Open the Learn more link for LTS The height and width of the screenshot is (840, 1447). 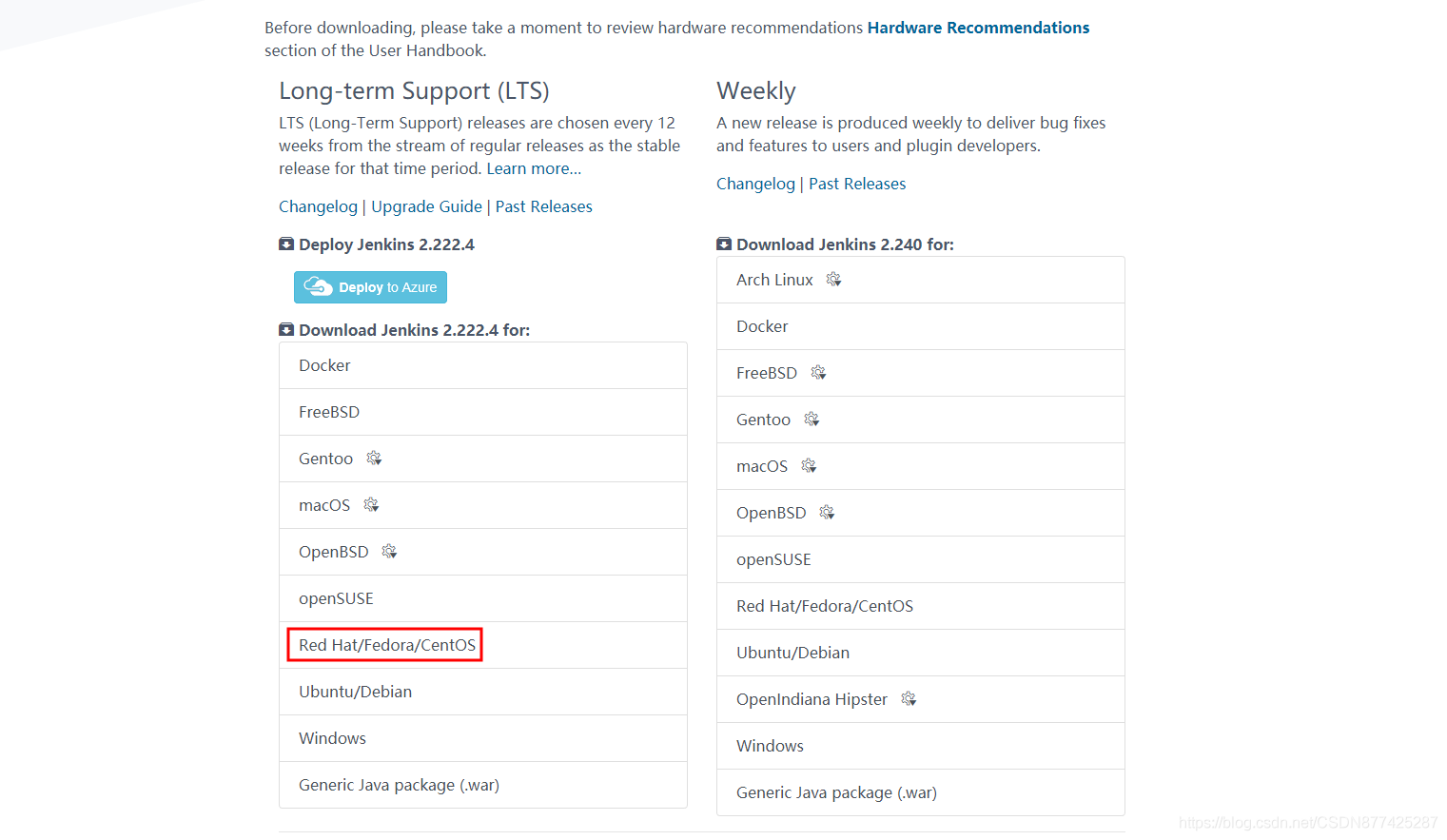pos(534,168)
